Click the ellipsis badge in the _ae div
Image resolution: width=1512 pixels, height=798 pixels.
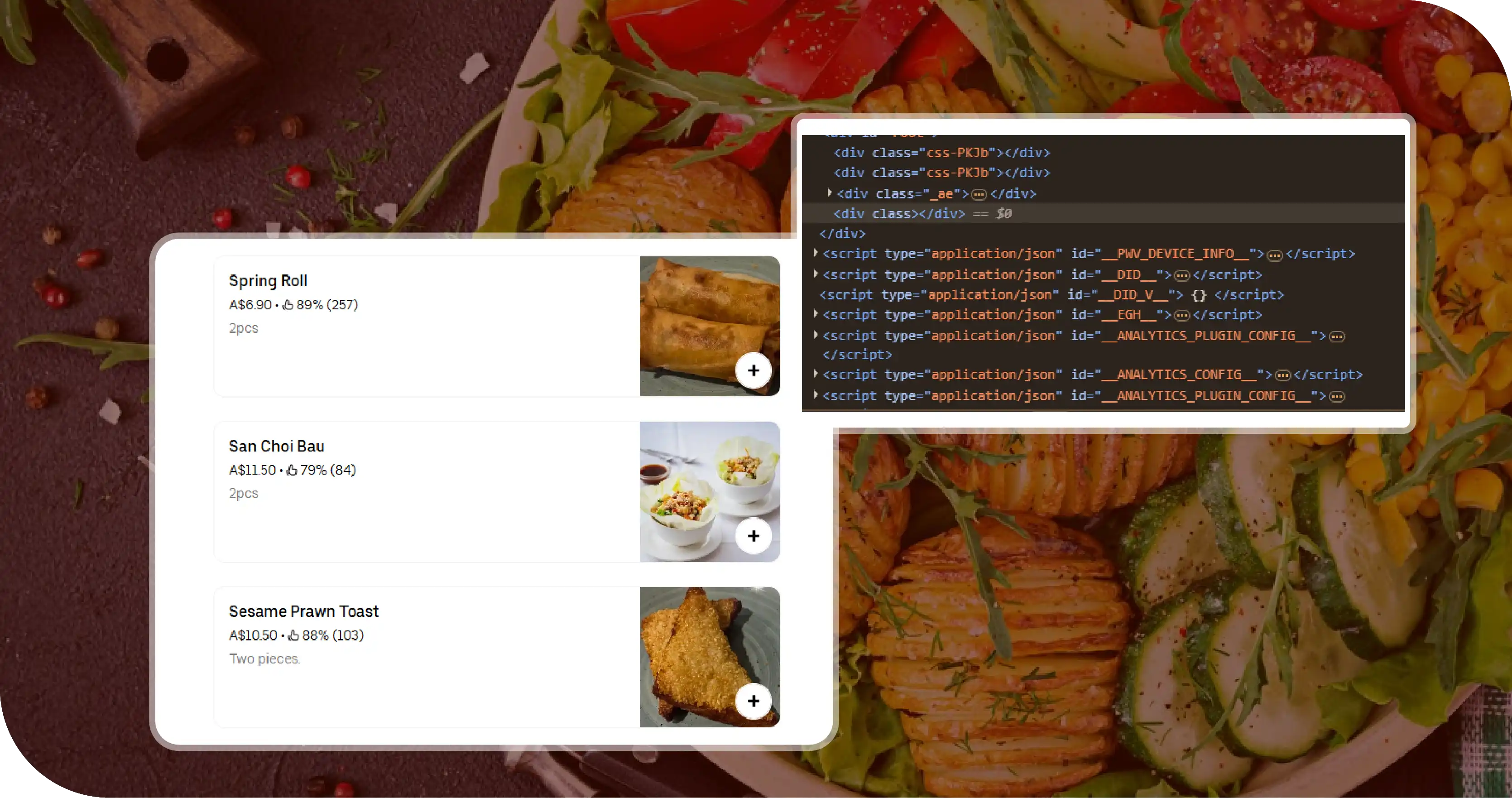(979, 194)
